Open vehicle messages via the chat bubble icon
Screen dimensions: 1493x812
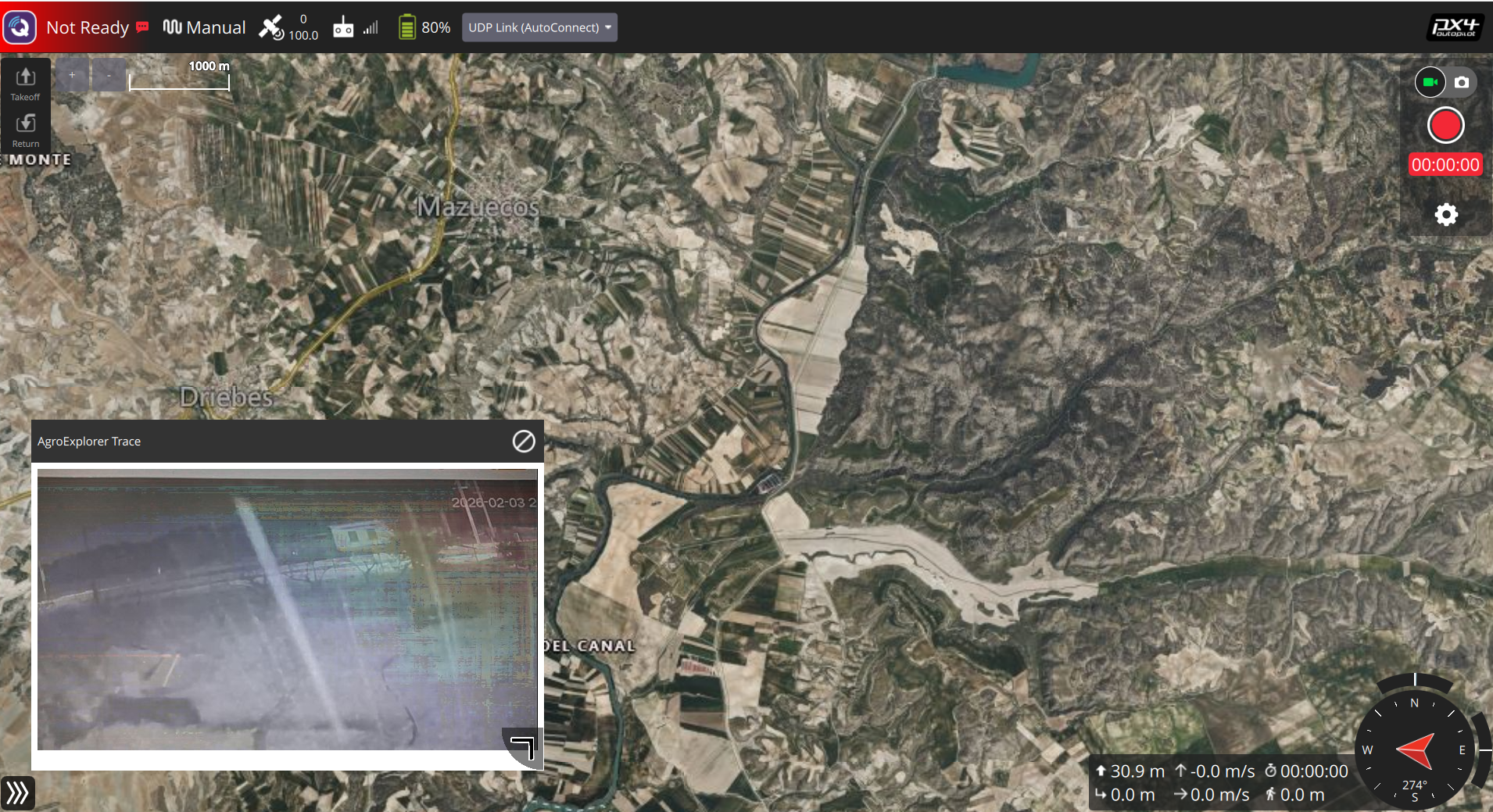tap(143, 27)
